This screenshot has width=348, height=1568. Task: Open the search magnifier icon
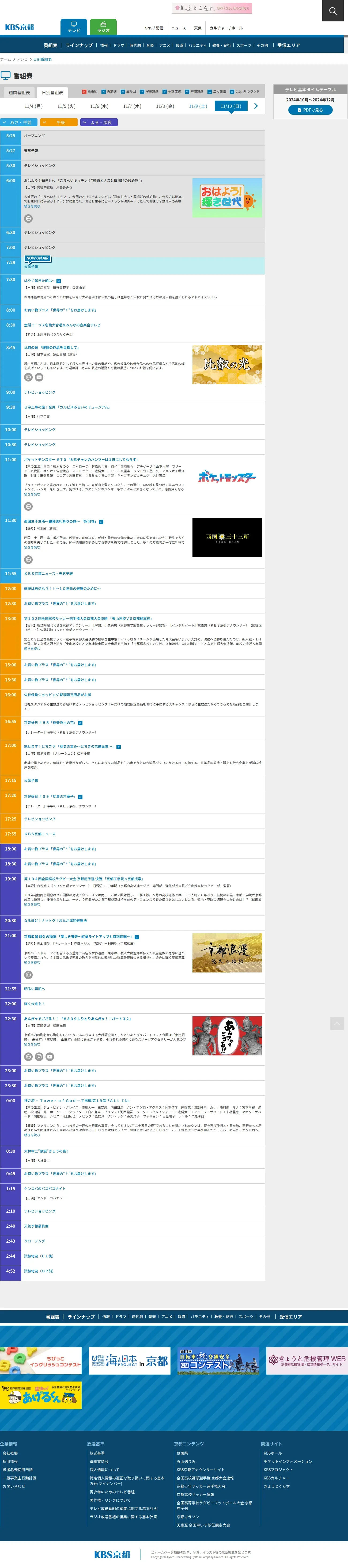[333, 10]
